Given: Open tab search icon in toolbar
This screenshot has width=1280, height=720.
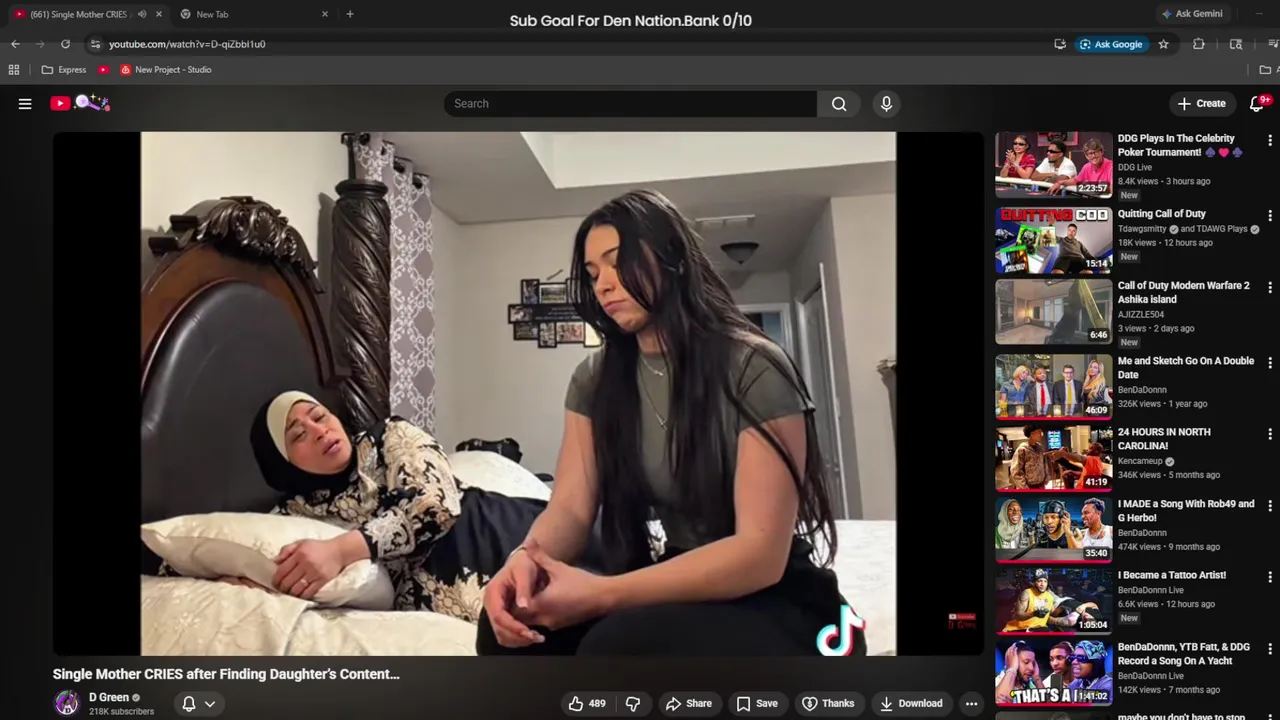Looking at the screenshot, I should [1236, 44].
